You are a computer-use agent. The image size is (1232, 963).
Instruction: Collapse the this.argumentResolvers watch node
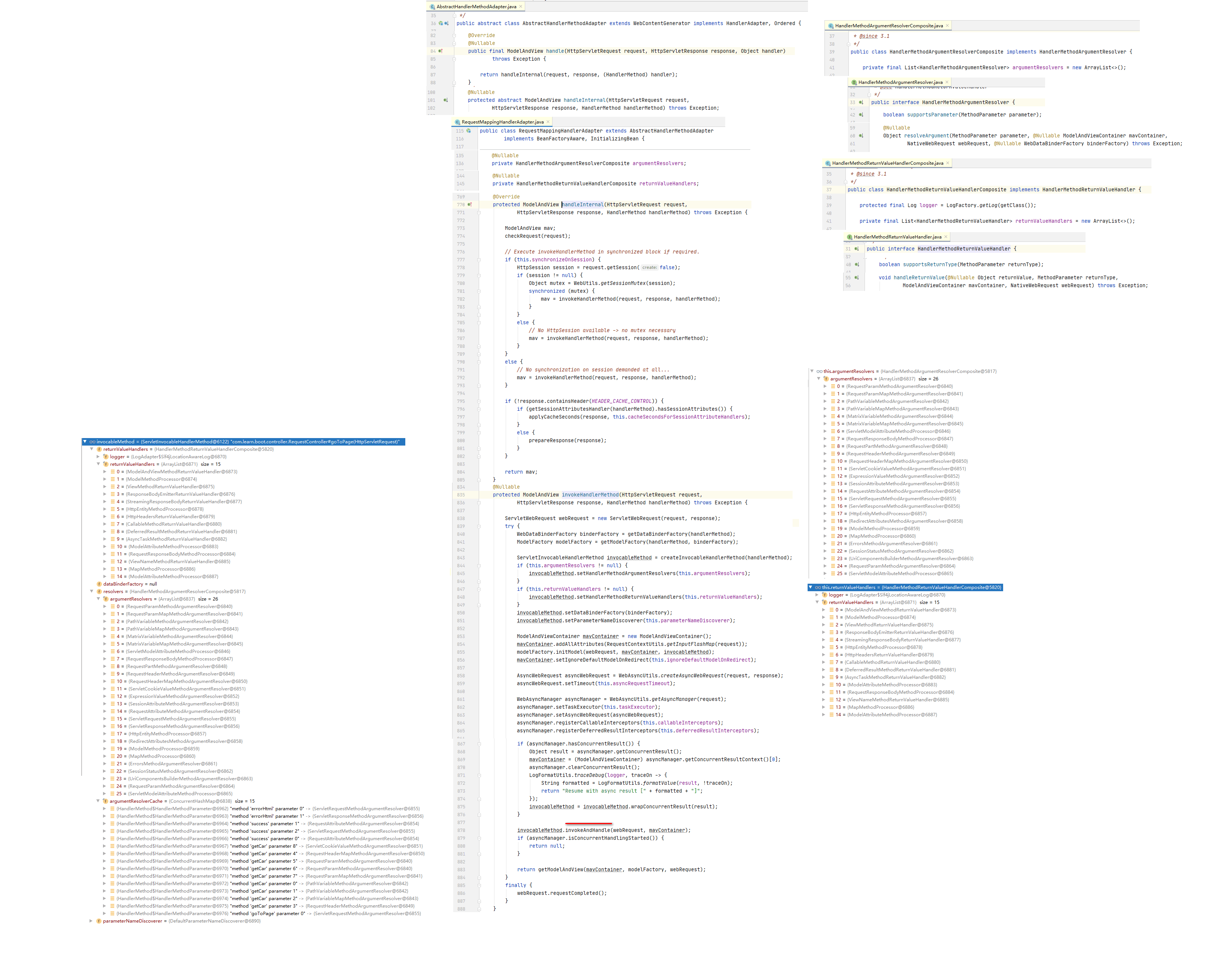tap(812, 371)
